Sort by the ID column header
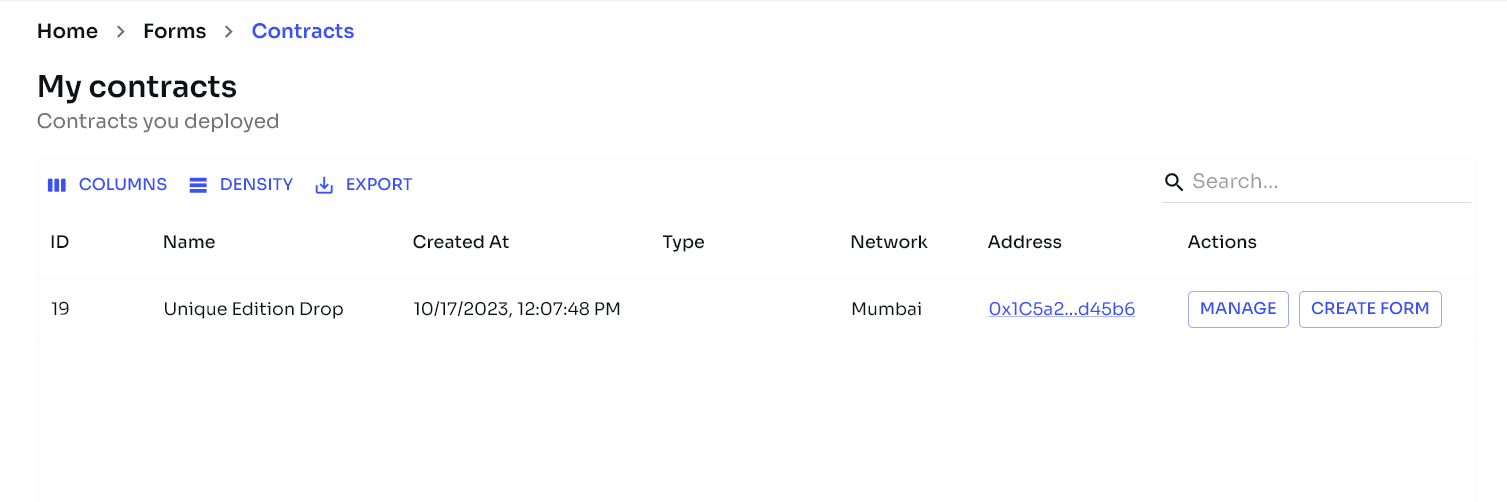This screenshot has width=1507, height=502. point(60,242)
